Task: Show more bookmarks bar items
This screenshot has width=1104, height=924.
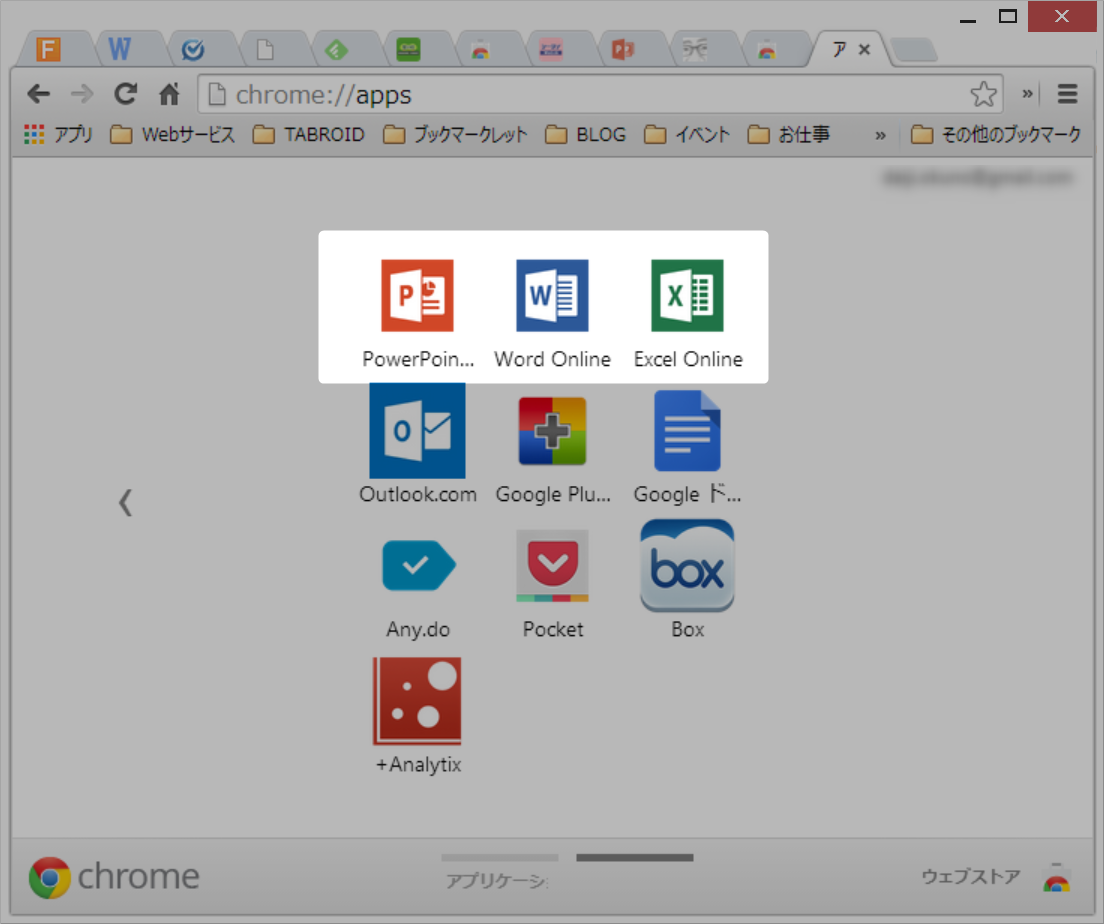Action: click(880, 135)
